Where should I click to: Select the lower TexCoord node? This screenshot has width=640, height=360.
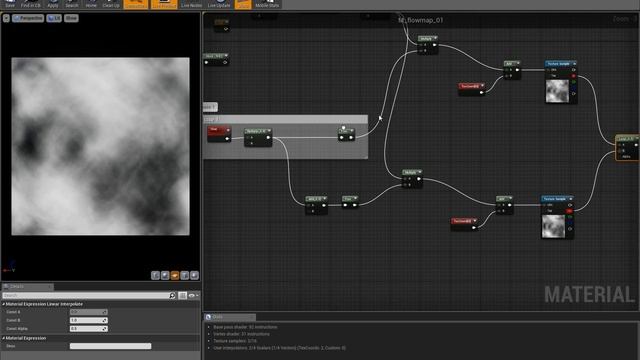click(x=464, y=224)
